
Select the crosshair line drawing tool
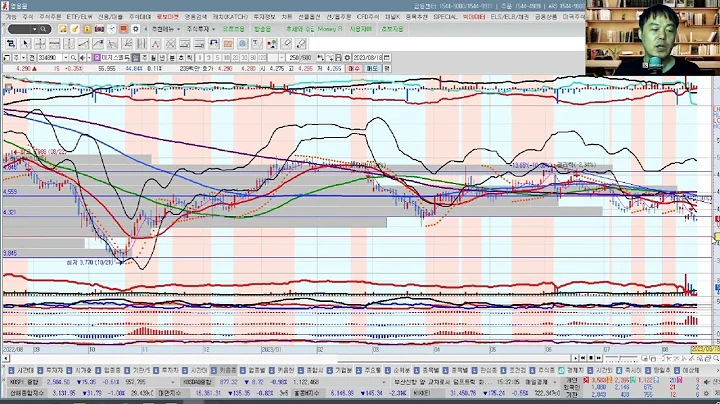40,44
